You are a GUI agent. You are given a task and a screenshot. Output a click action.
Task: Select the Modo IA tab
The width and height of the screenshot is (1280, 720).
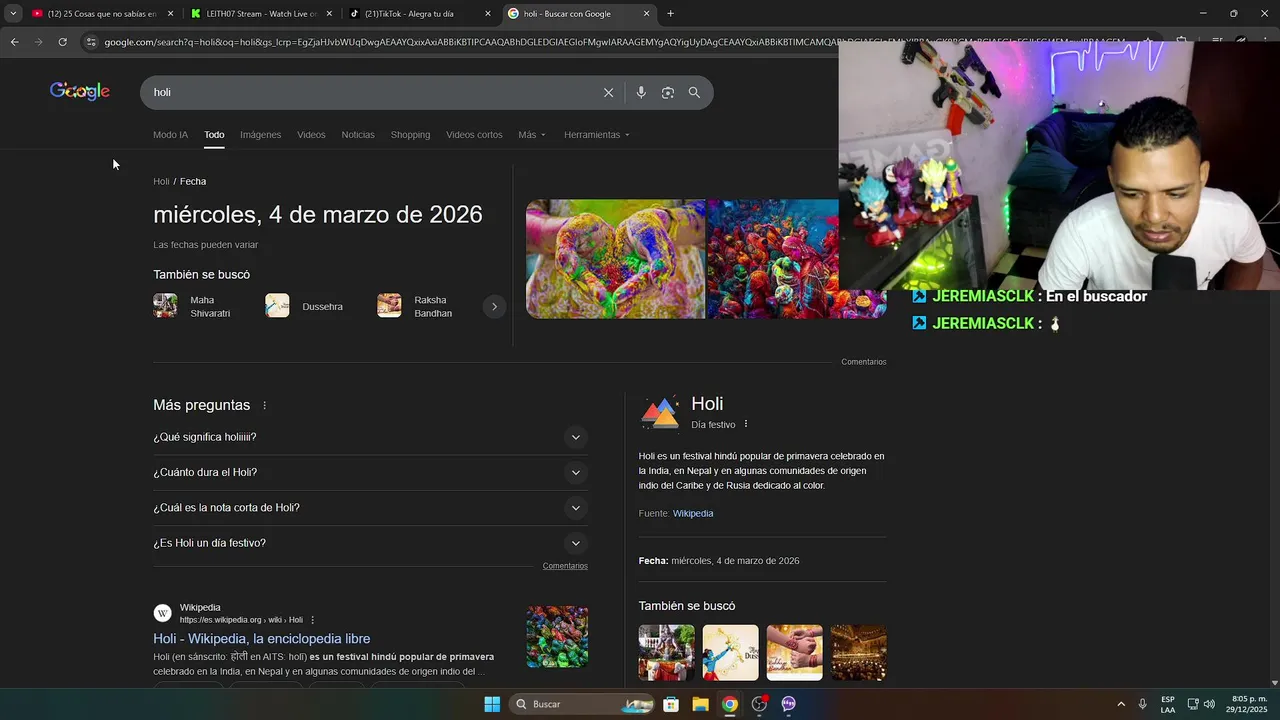(170, 134)
